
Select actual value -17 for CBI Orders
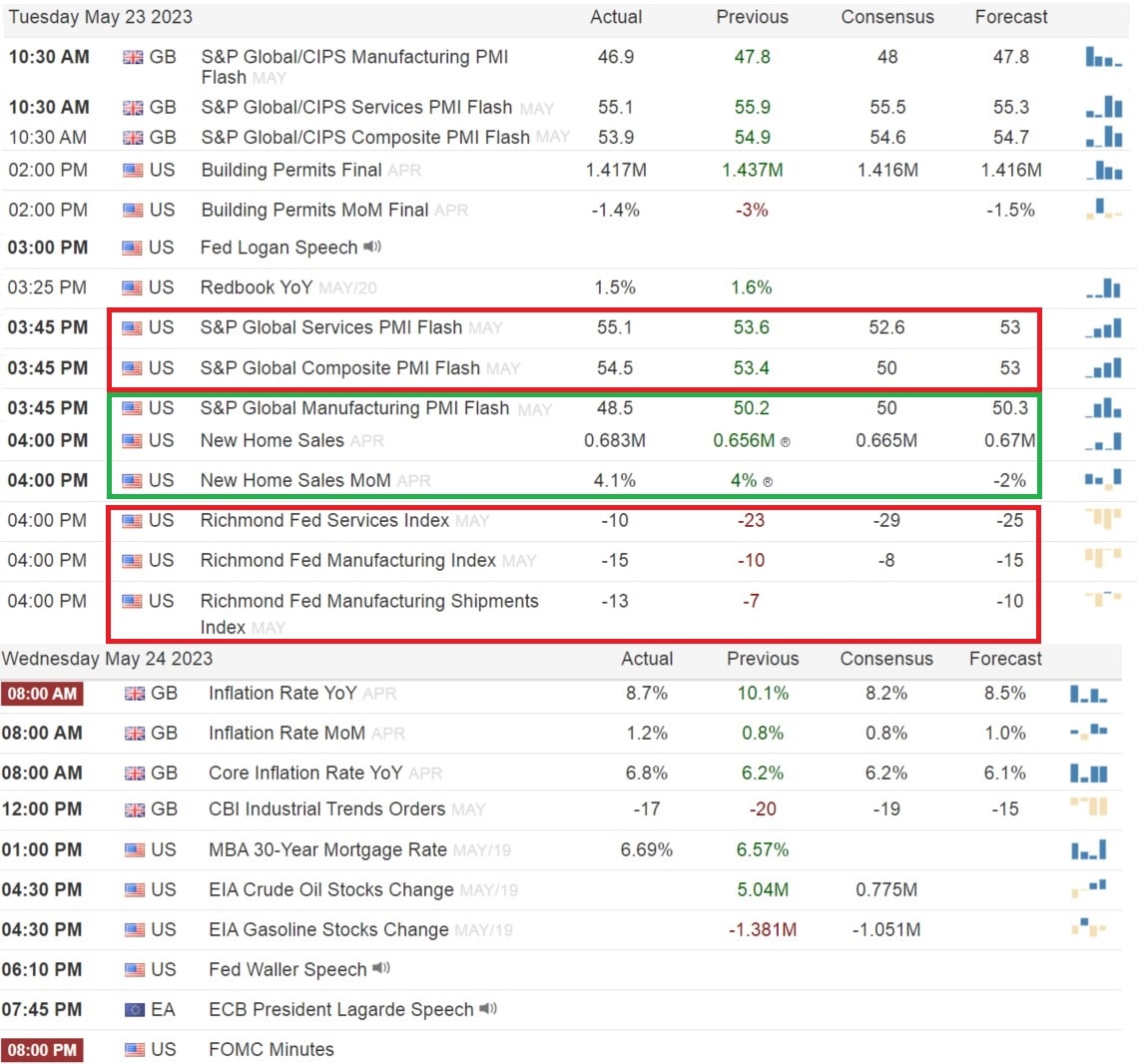pyautogui.click(x=646, y=808)
